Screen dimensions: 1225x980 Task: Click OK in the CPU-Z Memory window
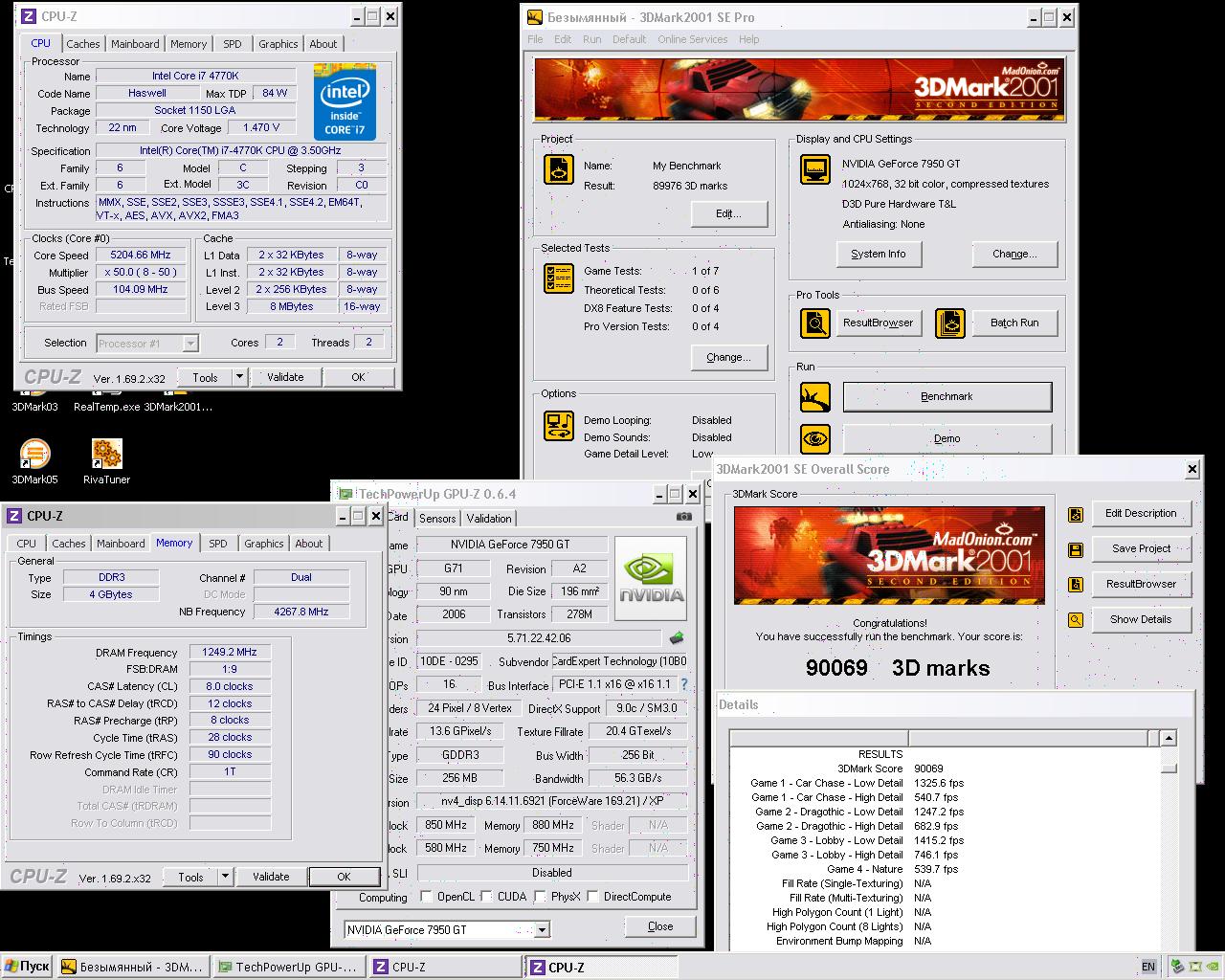[344, 877]
